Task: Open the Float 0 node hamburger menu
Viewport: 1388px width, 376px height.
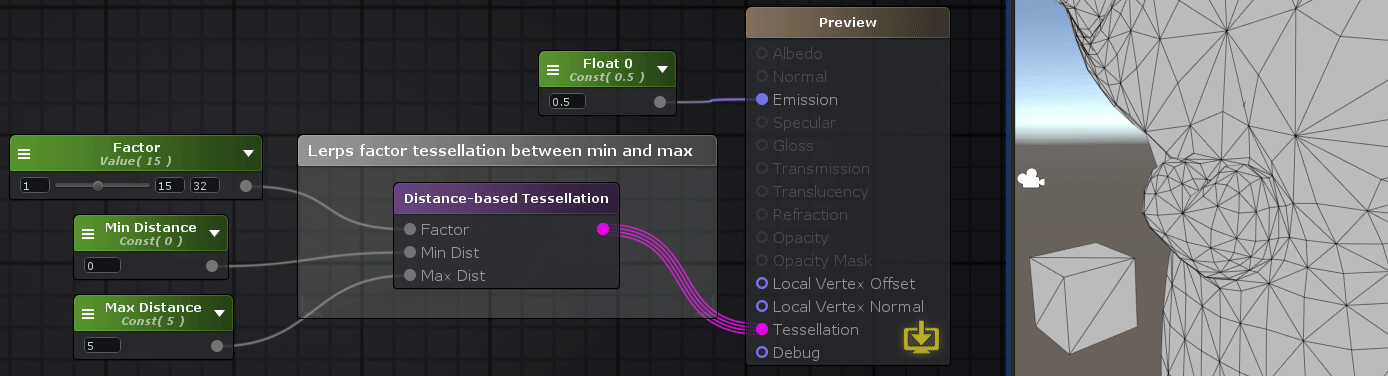Action: 552,70
